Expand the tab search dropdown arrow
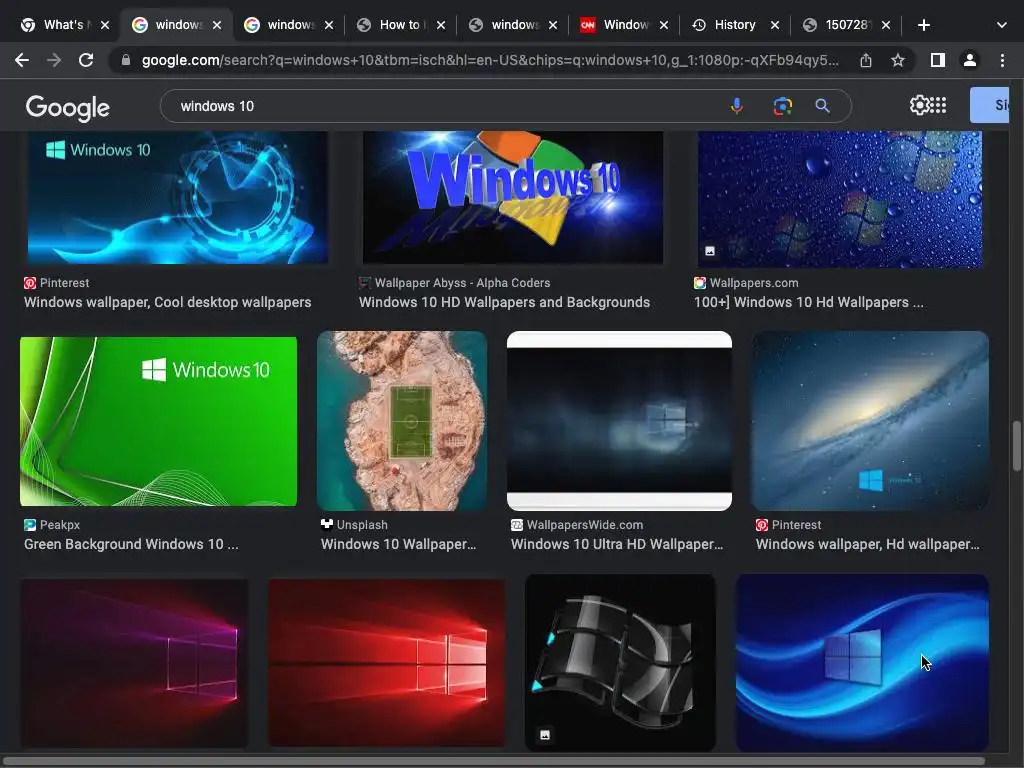1024x768 pixels. [1002, 25]
